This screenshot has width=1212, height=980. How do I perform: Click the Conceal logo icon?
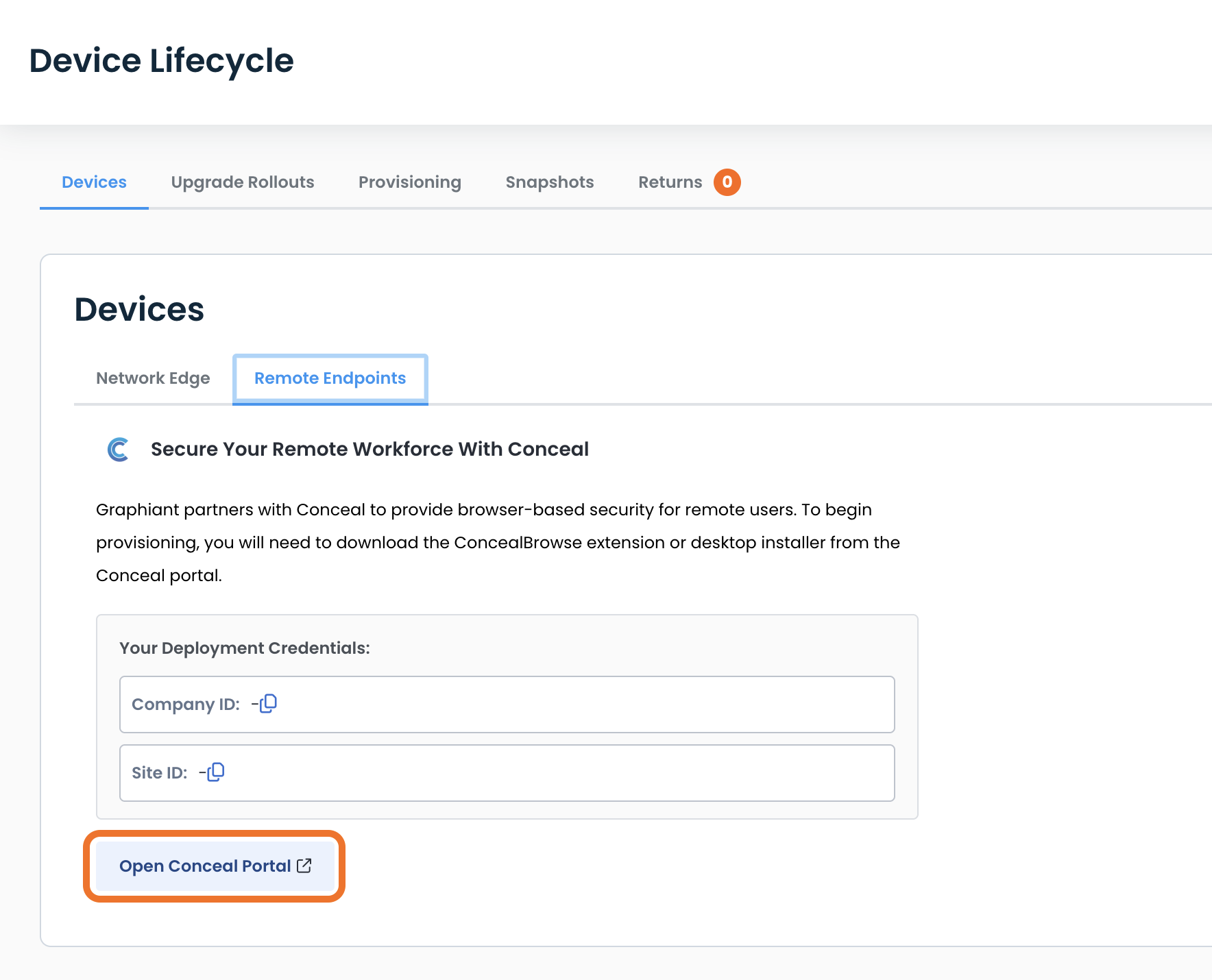click(x=119, y=450)
